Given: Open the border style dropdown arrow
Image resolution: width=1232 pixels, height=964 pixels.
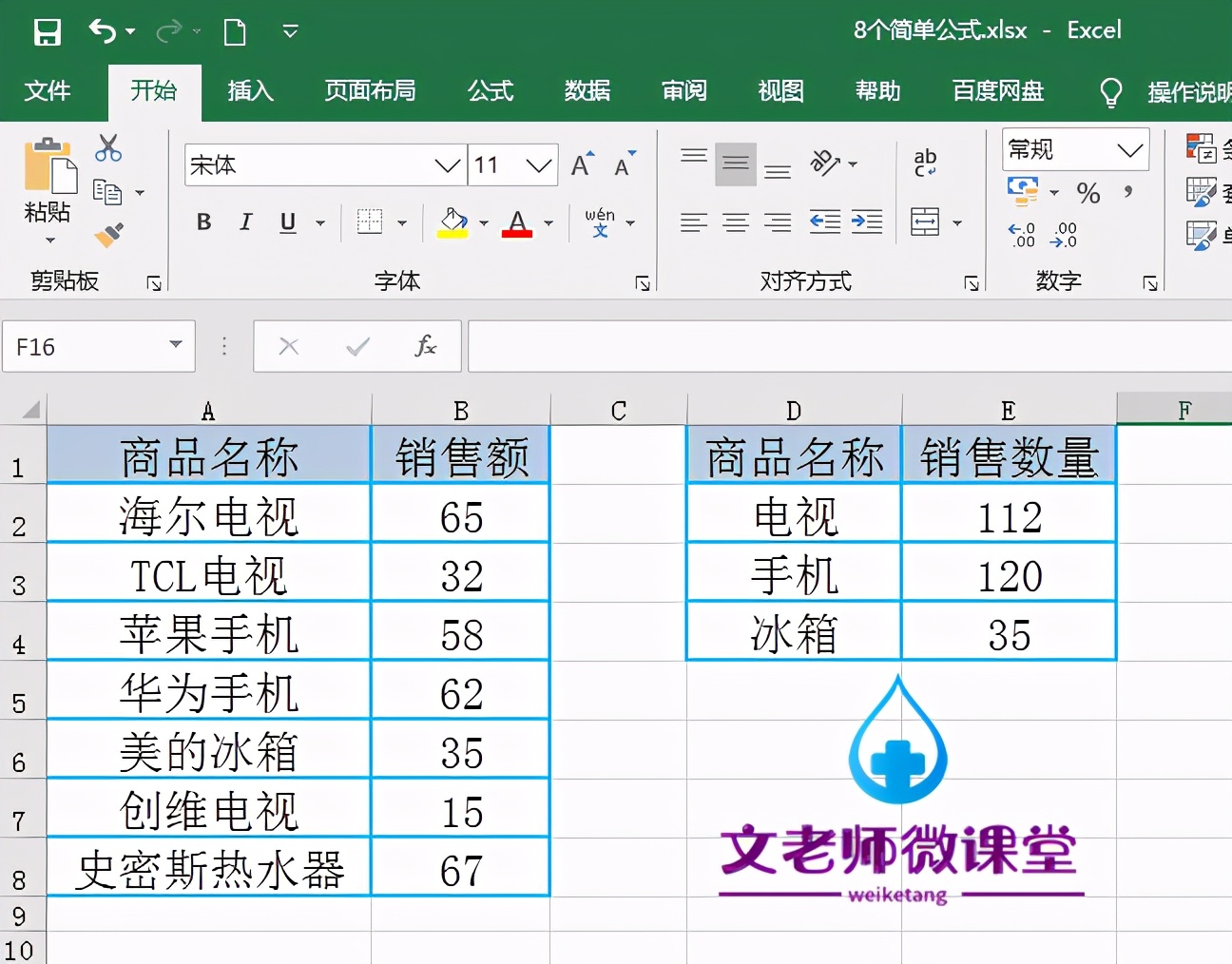Looking at the screenshot, I should point(402,222).
